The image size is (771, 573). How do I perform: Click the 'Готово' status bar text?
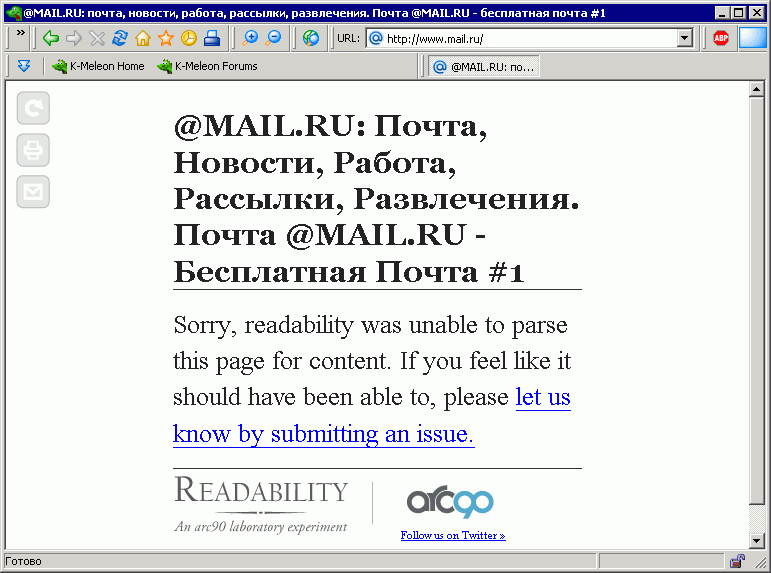tap(24, 561)
